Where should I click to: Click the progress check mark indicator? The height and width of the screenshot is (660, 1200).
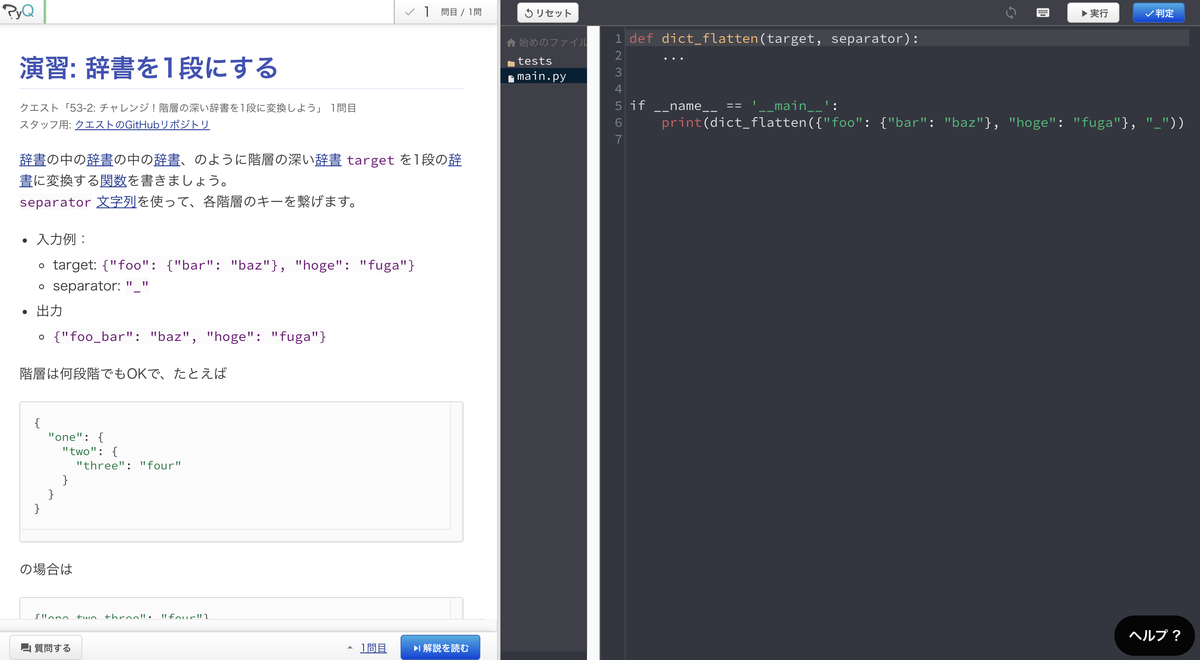click(410, 12)
